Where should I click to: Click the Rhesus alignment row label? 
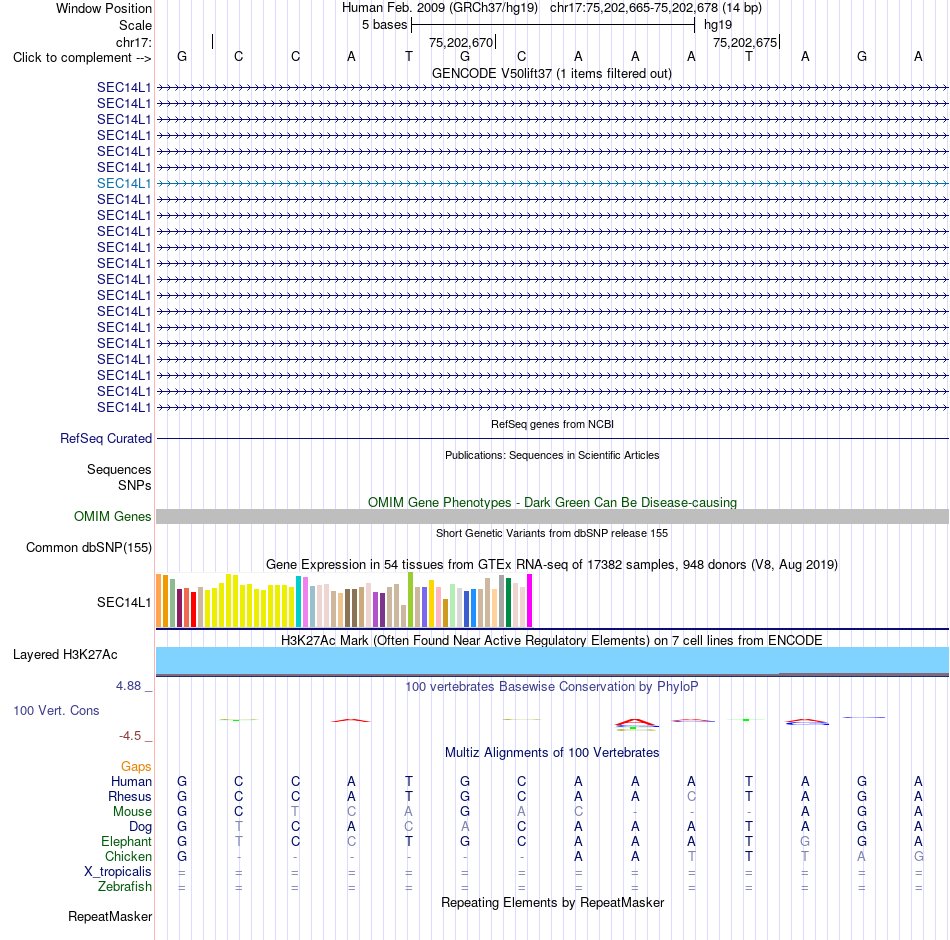(130, 796)
